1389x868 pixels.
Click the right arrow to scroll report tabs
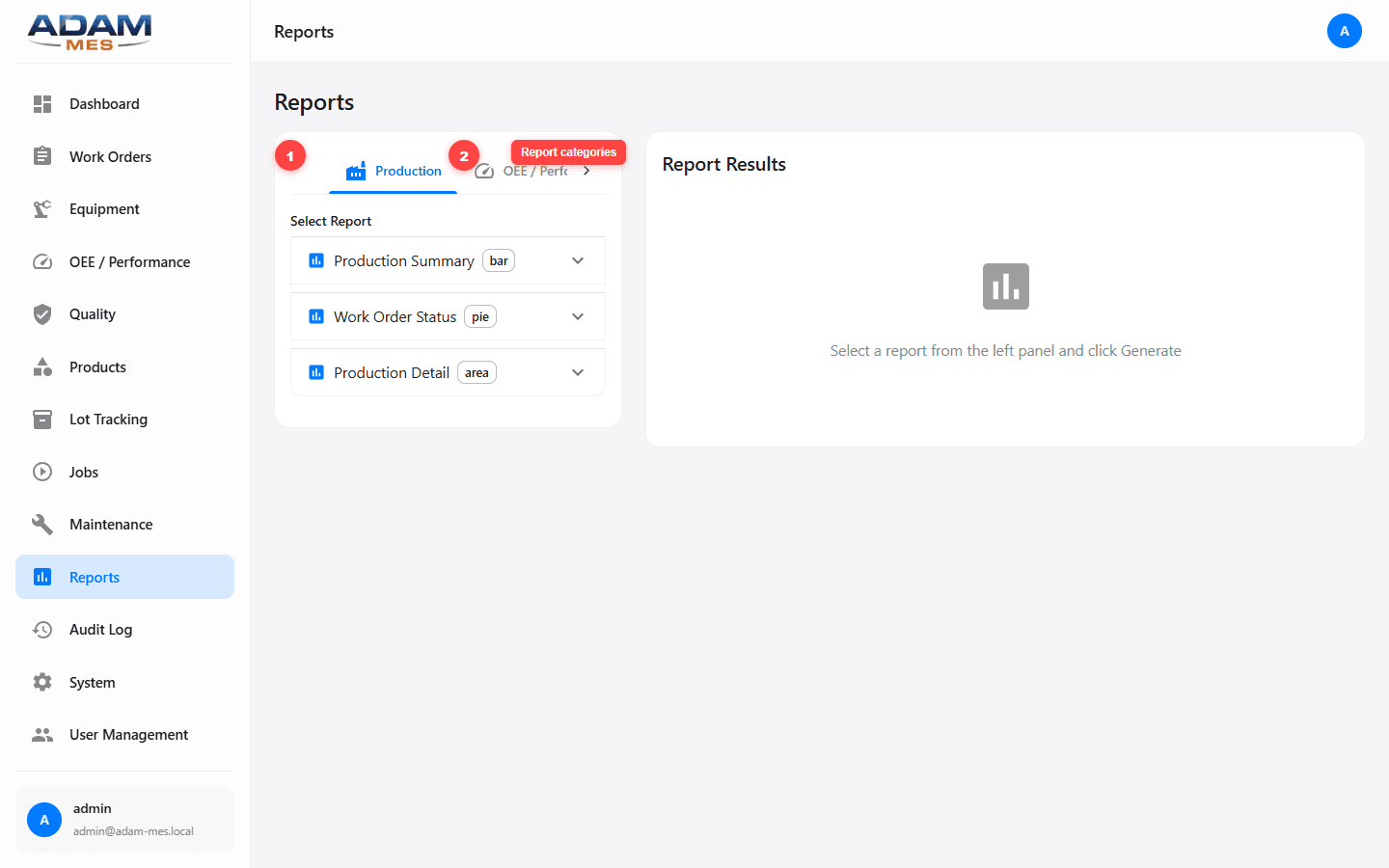(587, 170)
